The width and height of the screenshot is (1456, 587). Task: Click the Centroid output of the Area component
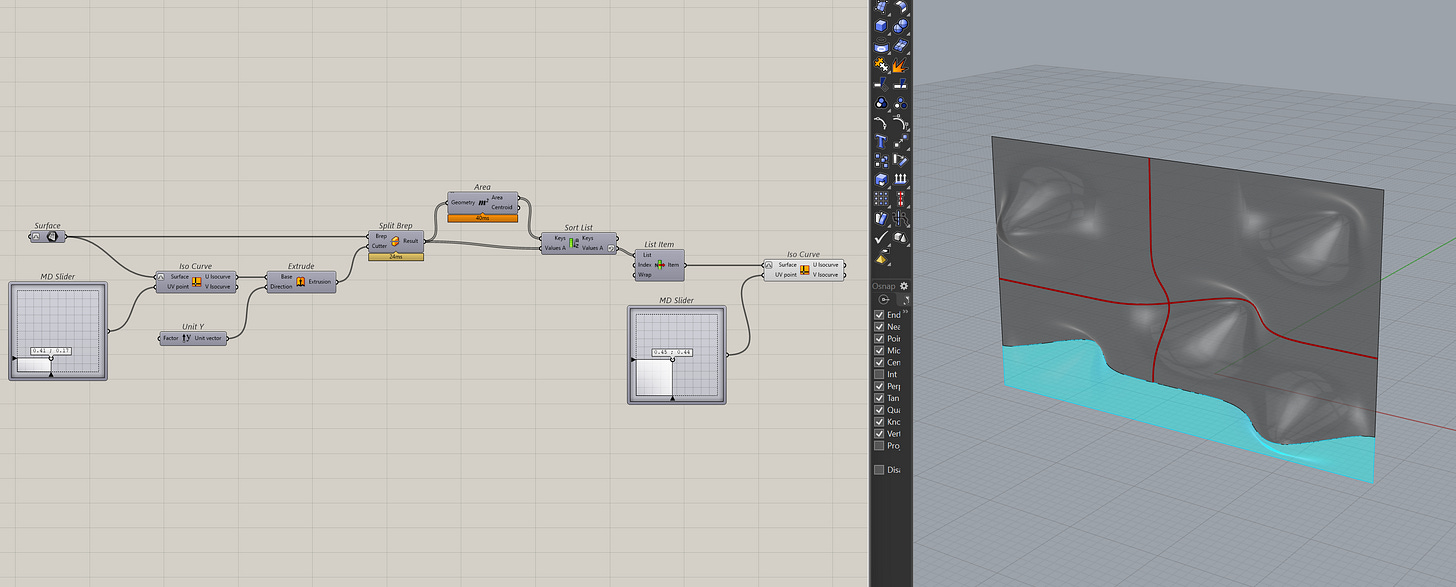502,207
